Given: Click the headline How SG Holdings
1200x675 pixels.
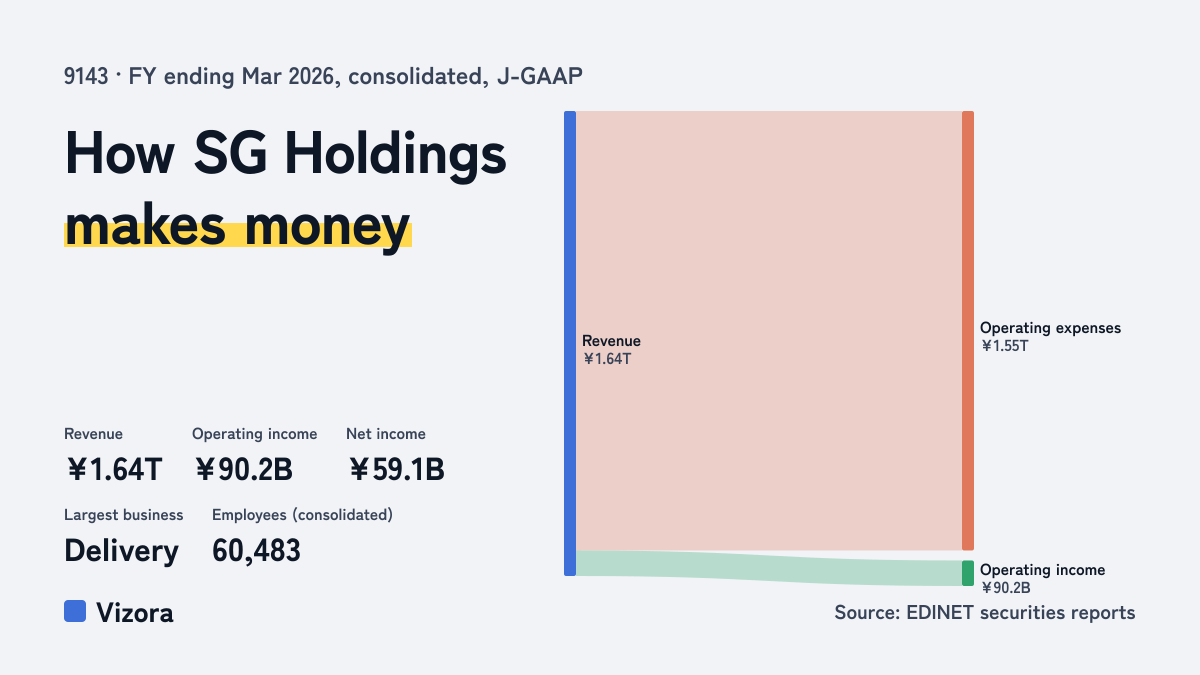Looking at the screenshot, I should [286, 155].
